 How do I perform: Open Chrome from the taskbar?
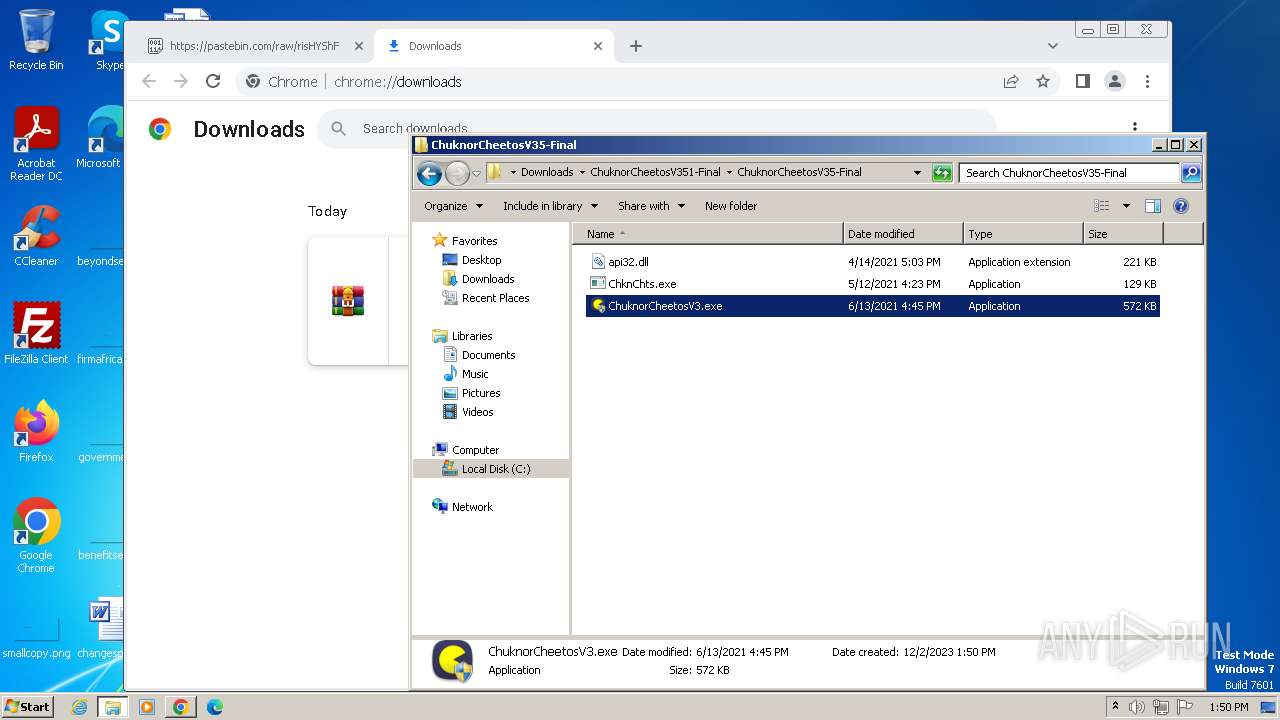180,707
